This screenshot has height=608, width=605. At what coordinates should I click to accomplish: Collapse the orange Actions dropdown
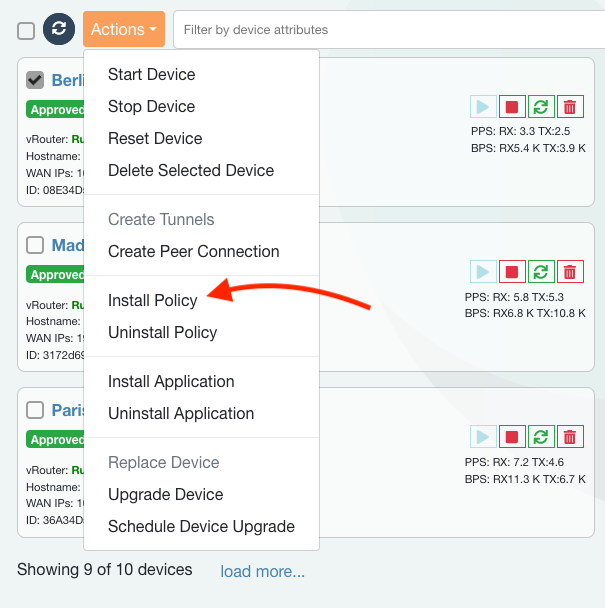pos(124,30)
